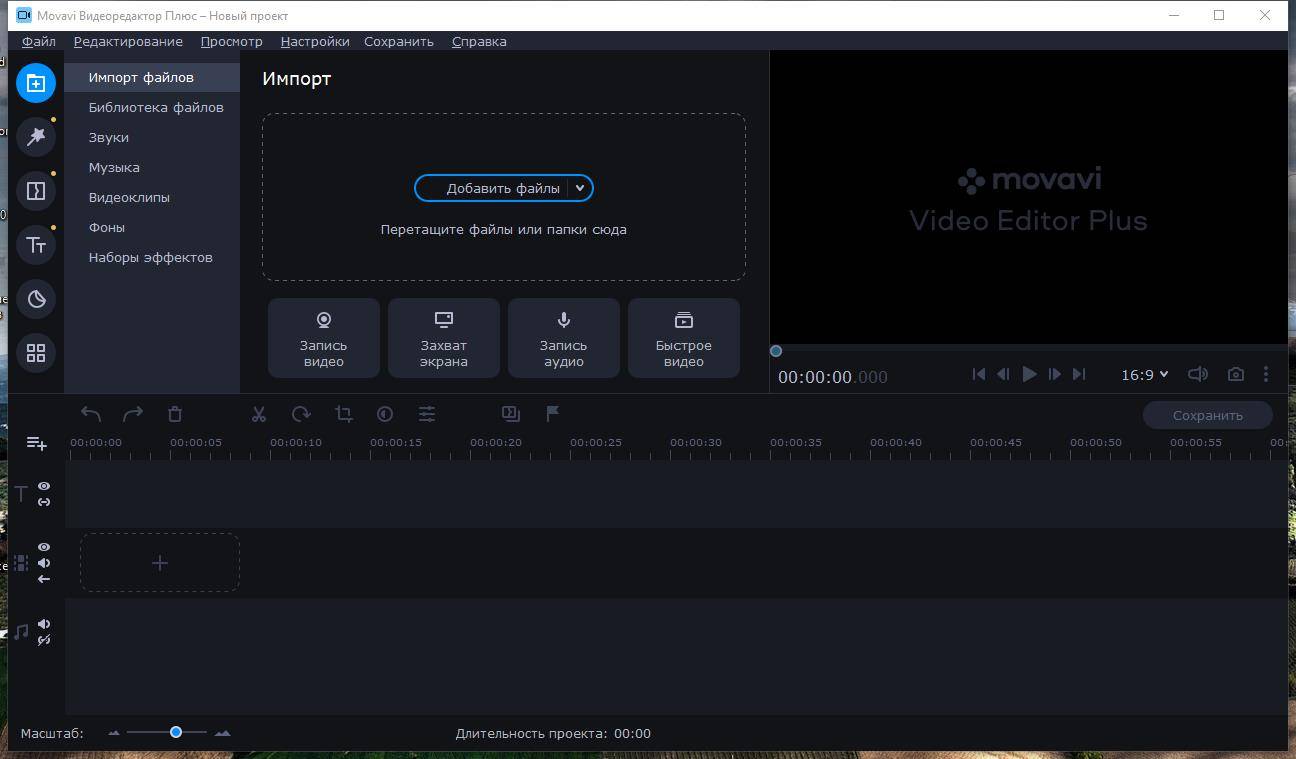
Task: Click the title track T icon
Action: 21,494
